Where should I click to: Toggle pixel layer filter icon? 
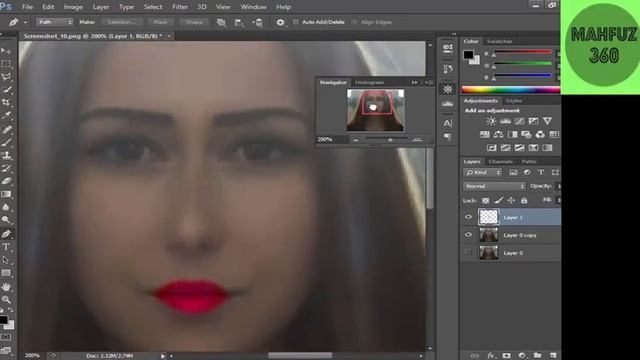tap(513, 173)
